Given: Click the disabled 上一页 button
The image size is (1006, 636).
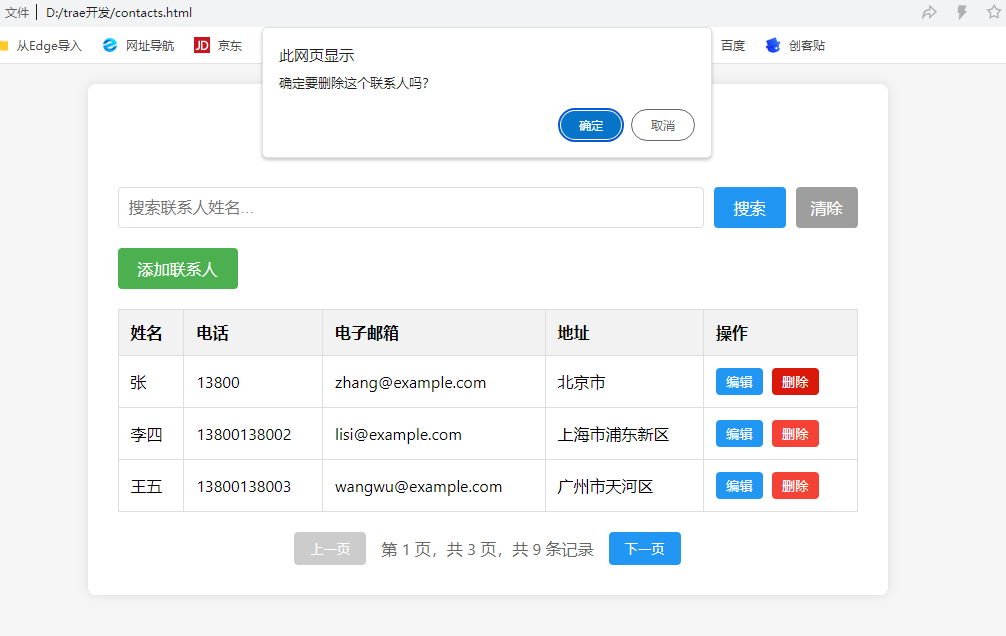Looking at the screenshot, I should (x=330, y=549).
